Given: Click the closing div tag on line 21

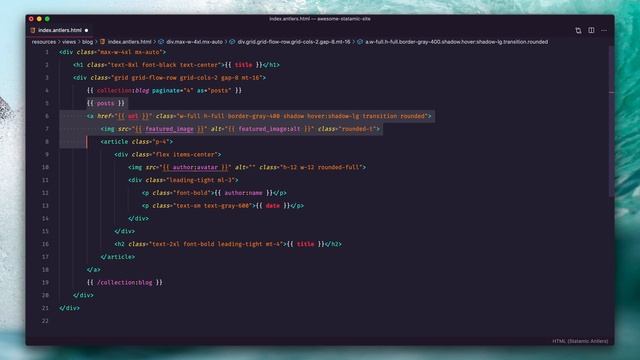Looking at the screenshot, I should [x=69, y=308].
